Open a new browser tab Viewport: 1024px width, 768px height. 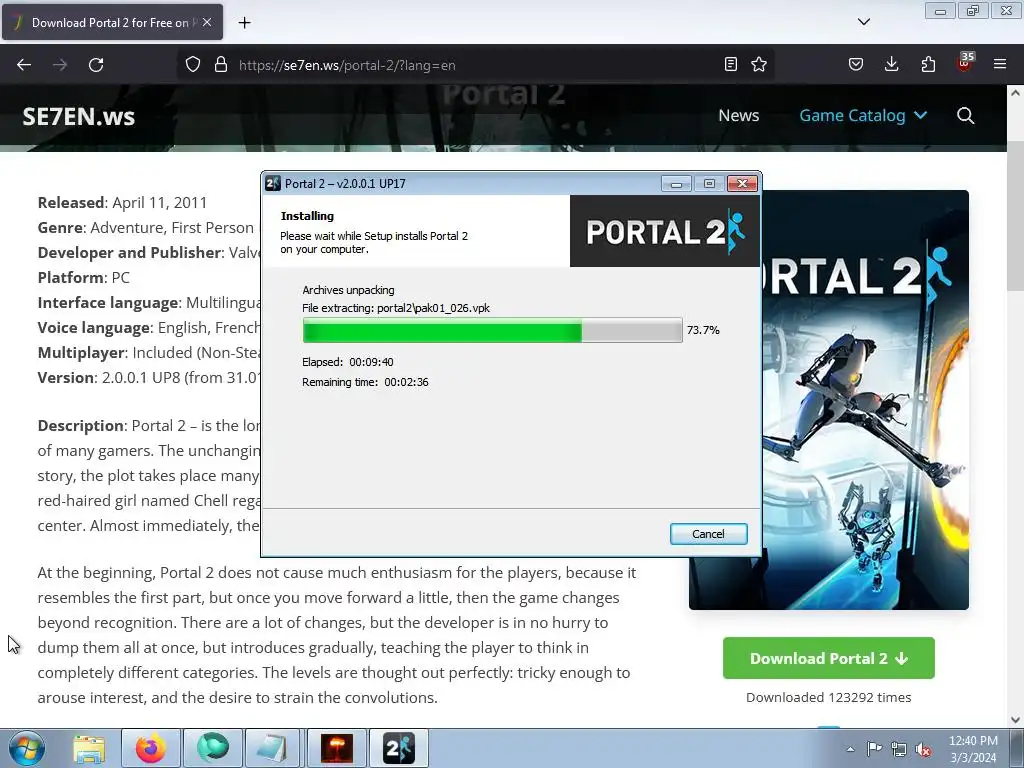click(244, 23)
